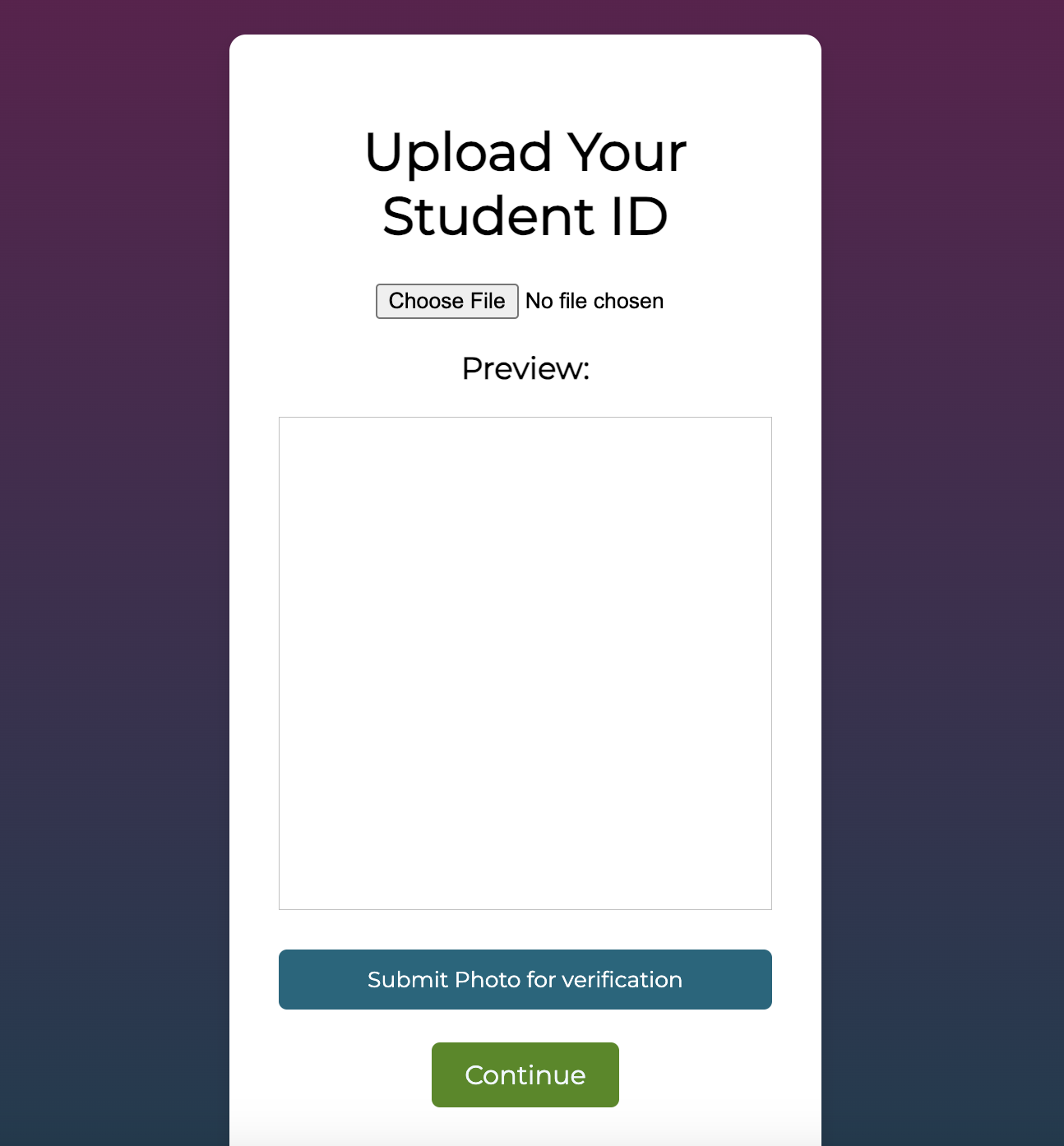Click the dark blue background at the bottom left

point(113,1069)
